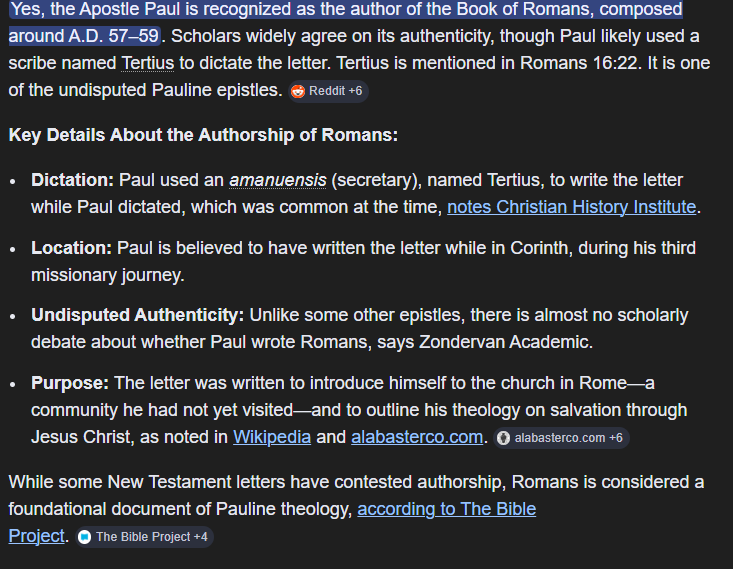Open the underlined alabasterco.com hyperlink
The width and height of the screenshot is (733, 569).
(418, 437)
